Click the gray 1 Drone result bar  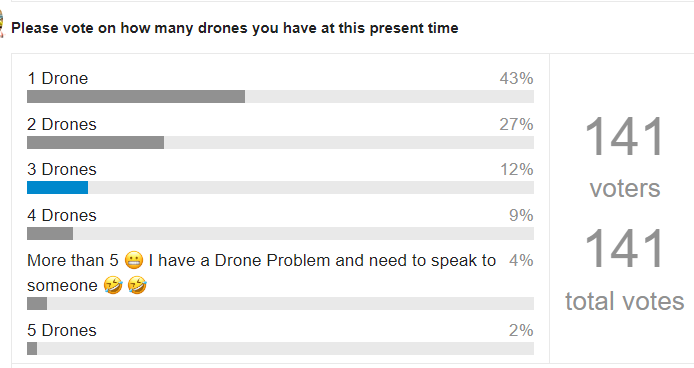tap(136, 97)
